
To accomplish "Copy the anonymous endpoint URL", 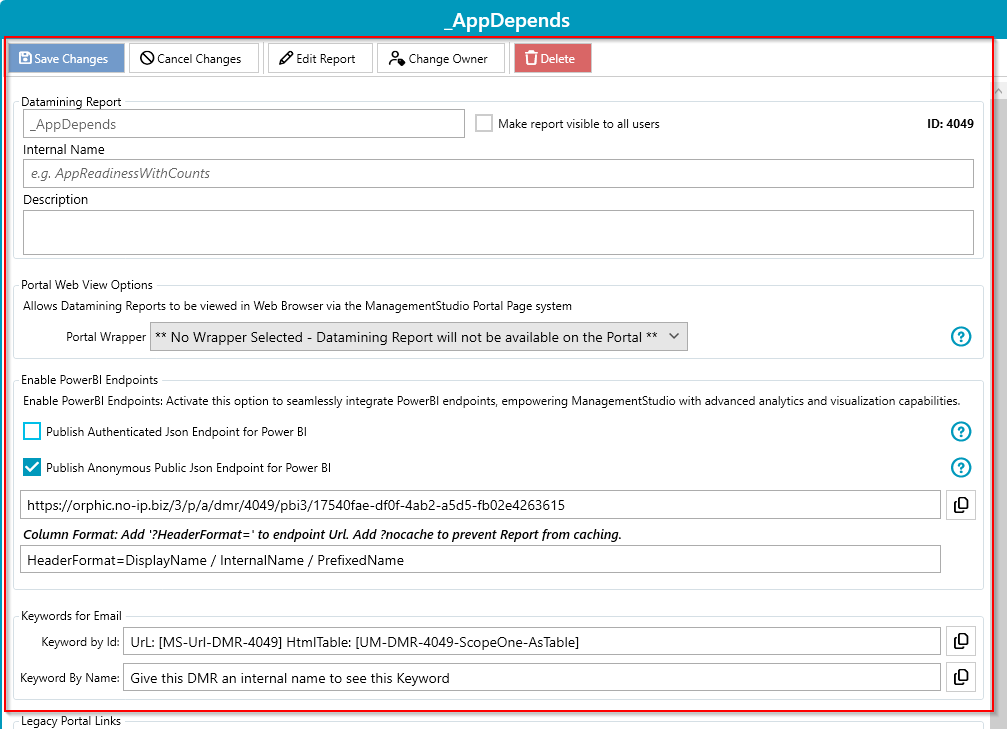I will click(x=961, y=505).
